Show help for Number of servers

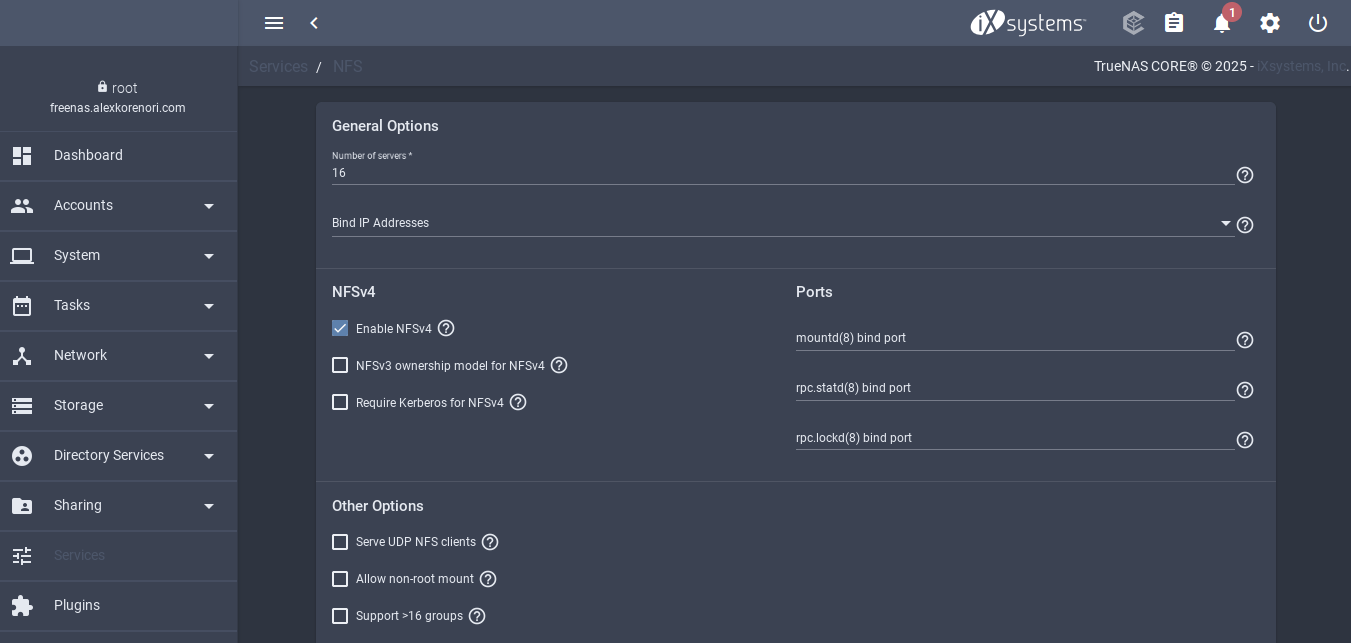pyautogui.click(x=1245, y=175)
